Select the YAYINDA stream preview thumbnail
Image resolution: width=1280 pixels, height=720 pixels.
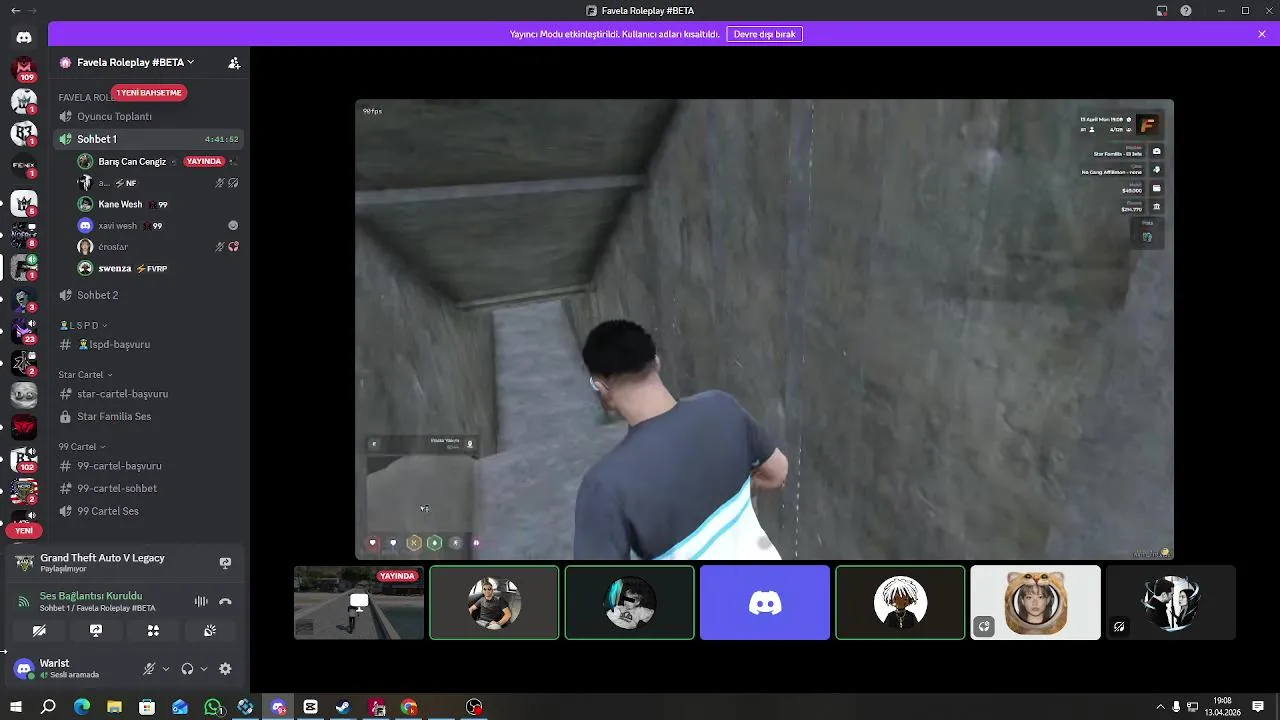[359, 602]
